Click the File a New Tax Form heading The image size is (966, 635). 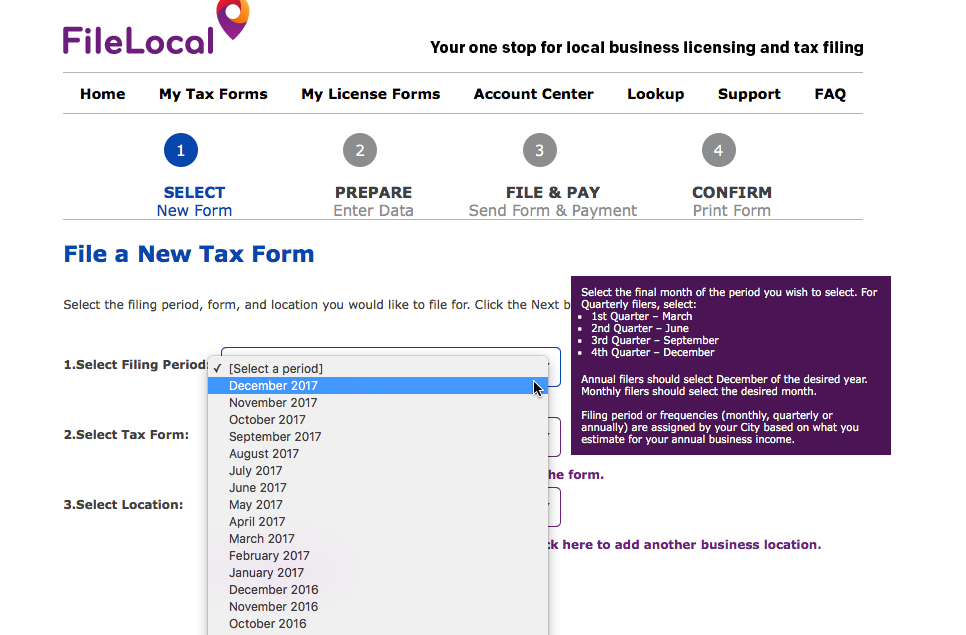(x=189, y=254)
